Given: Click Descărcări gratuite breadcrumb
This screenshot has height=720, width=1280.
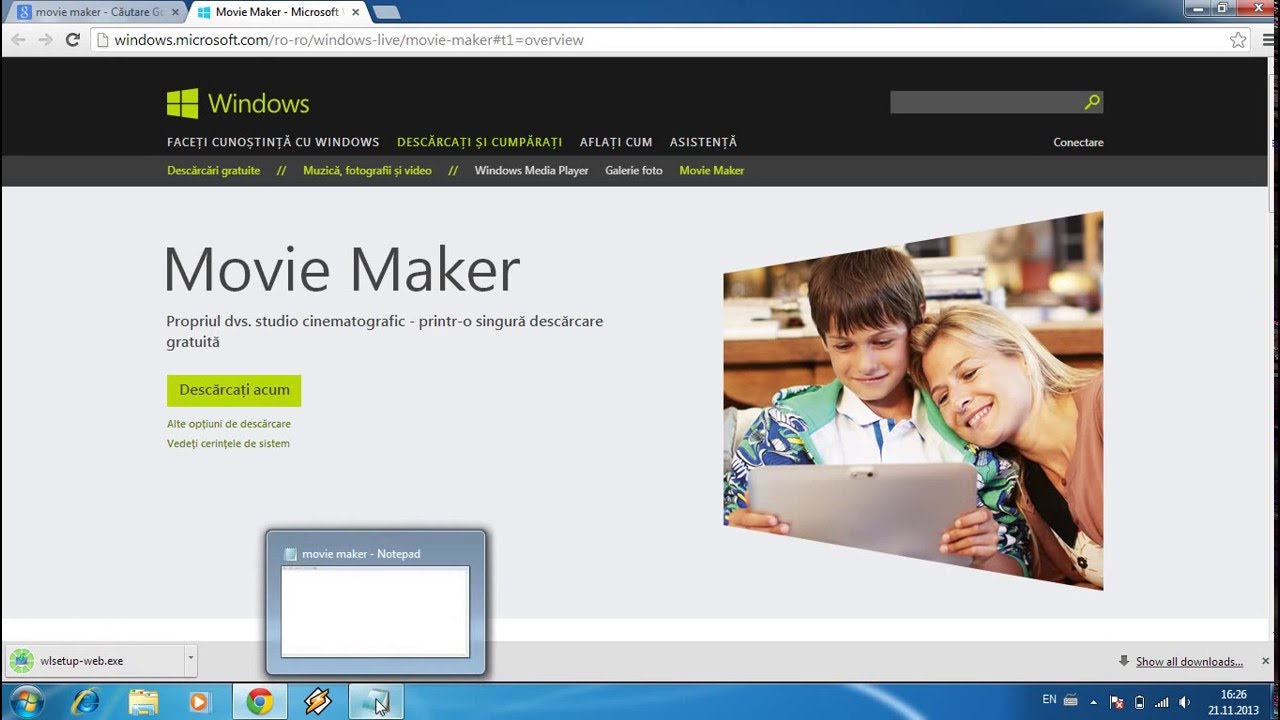Looking at the screenshot, I should pos(214,170).
